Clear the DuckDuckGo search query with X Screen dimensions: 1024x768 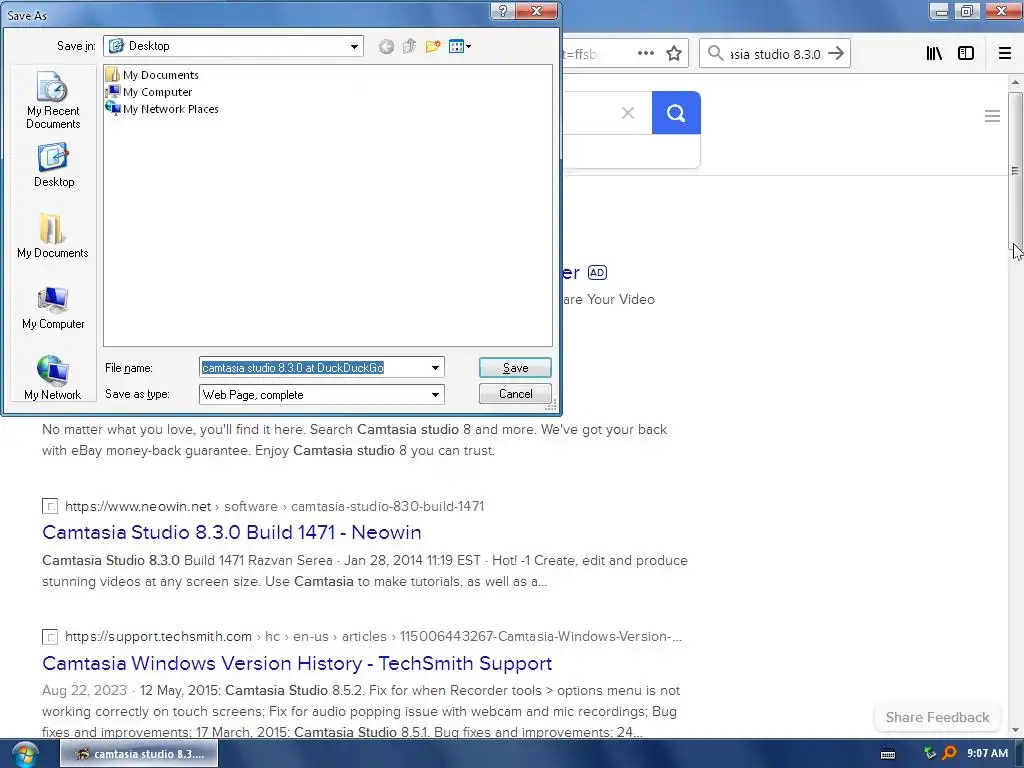[628, 113]
